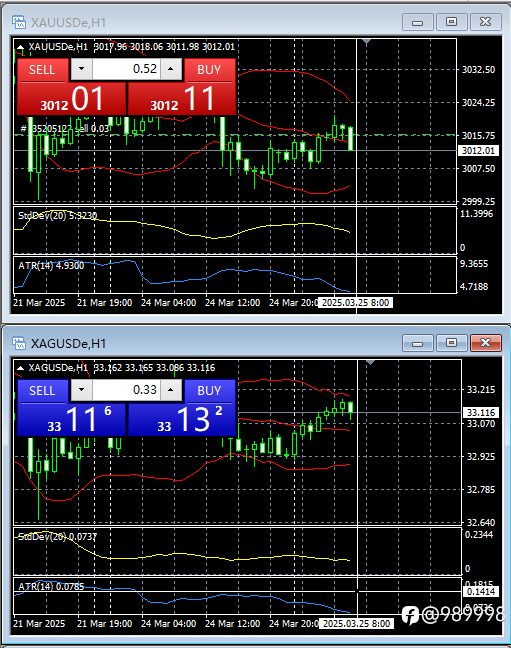Click the chart shift marker on XAUUSDe chart

366,42
